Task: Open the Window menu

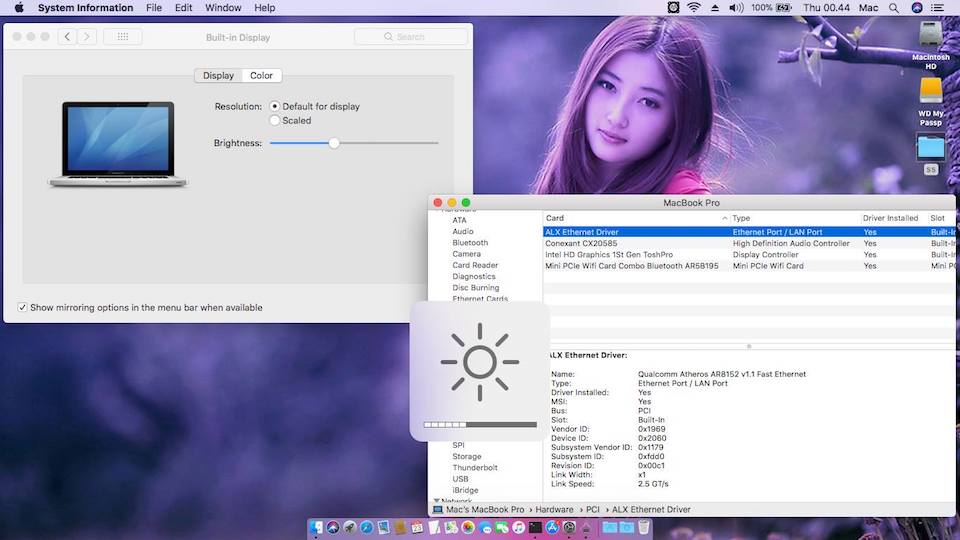Action: (x=223, y=8)
